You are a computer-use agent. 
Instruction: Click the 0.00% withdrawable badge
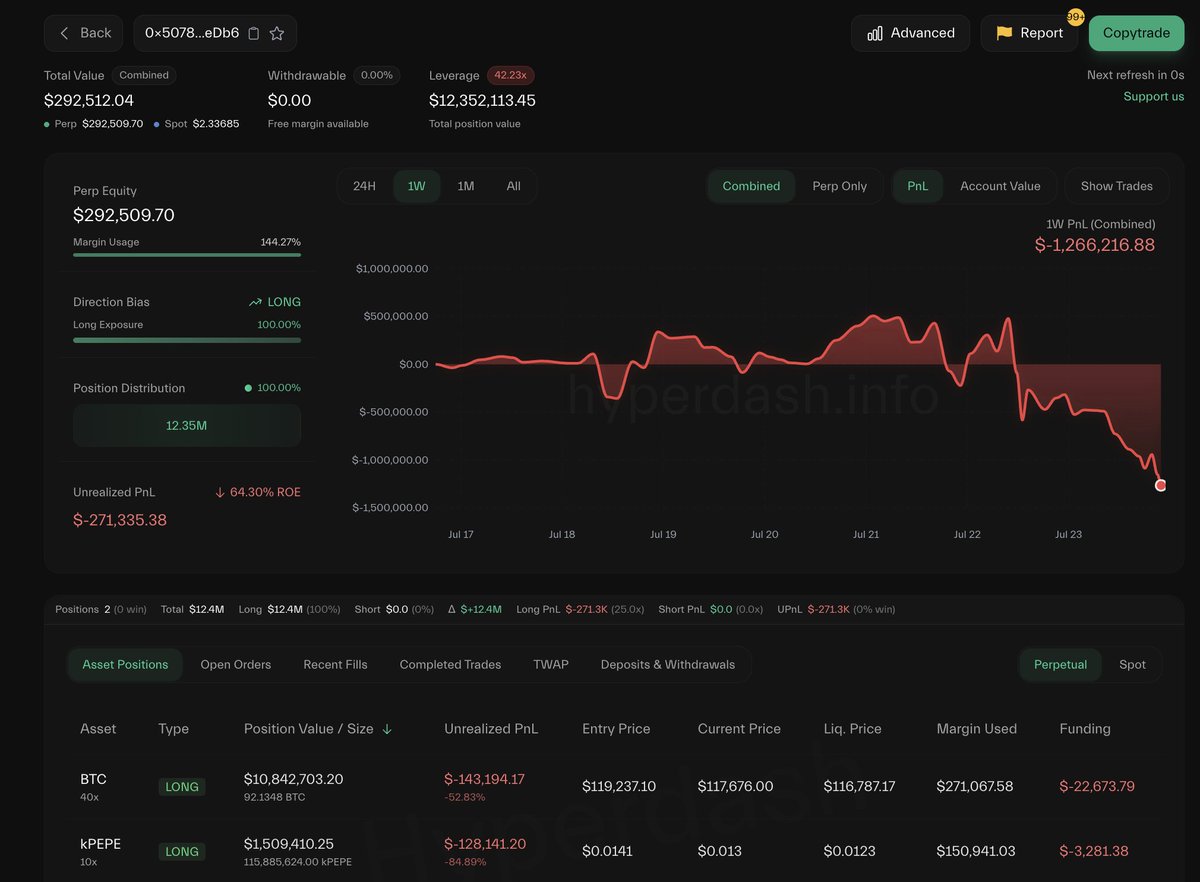(376, 75)
